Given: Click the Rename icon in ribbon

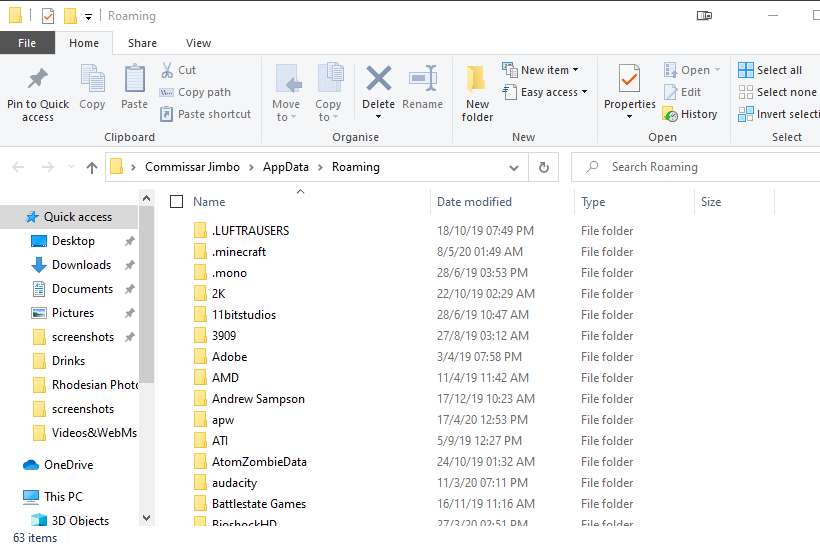Looking at the screenshot, I should (x=423, y=78).
